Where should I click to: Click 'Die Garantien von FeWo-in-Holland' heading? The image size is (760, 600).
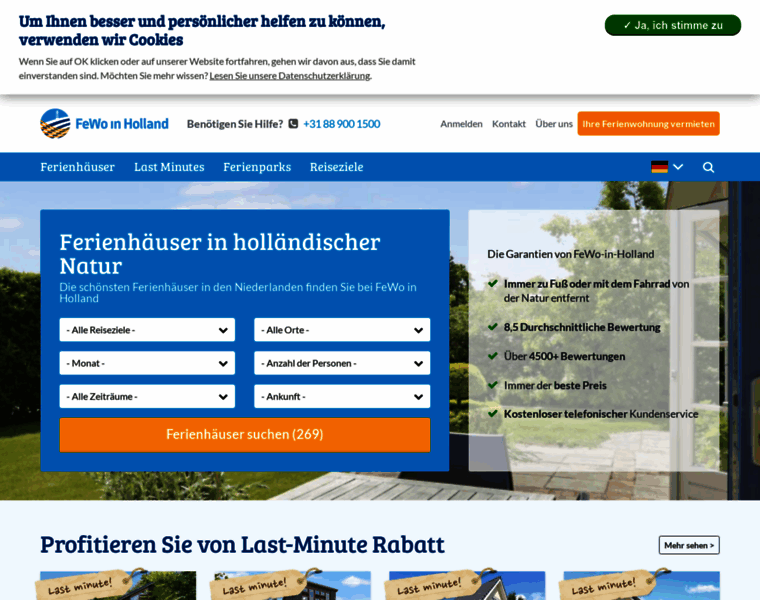pyautogui.click(x=571, y=254)
